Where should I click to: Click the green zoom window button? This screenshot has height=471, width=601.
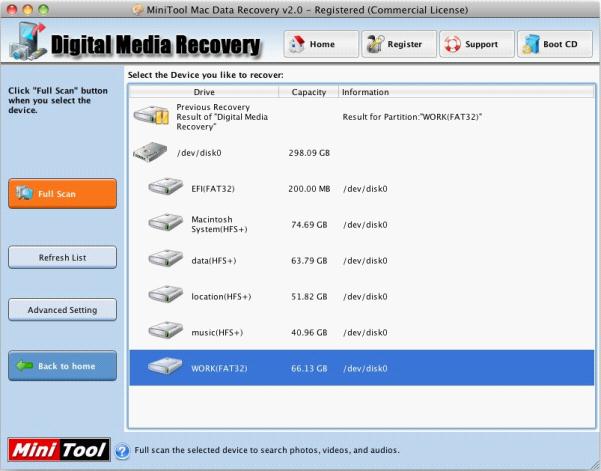[43, 9]
